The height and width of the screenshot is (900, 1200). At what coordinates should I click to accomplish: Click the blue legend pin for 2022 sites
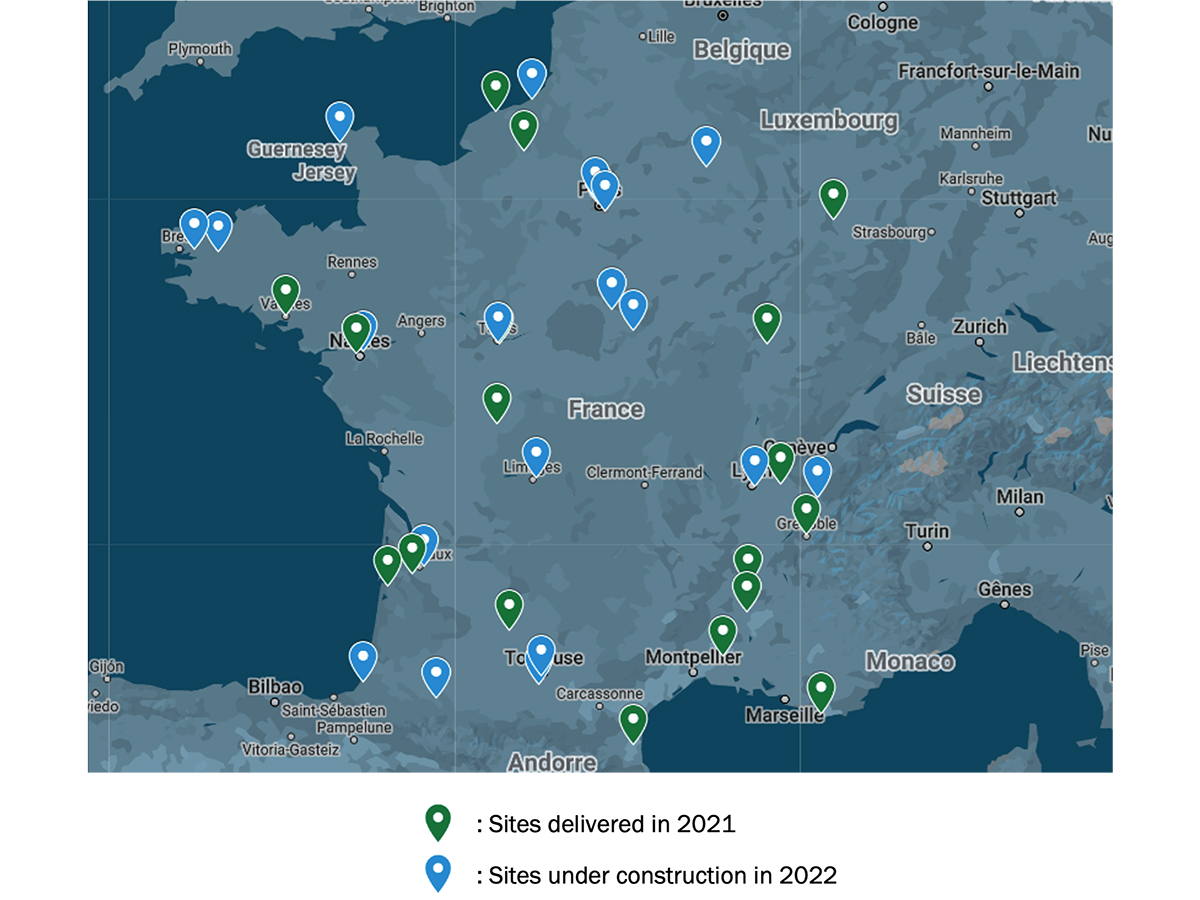click(x=438, y=874)
